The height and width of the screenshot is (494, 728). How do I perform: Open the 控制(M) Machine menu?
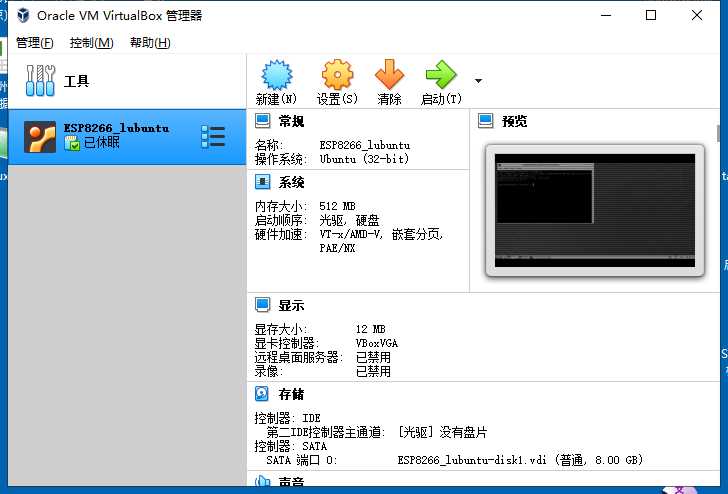[x=91, y=43]
